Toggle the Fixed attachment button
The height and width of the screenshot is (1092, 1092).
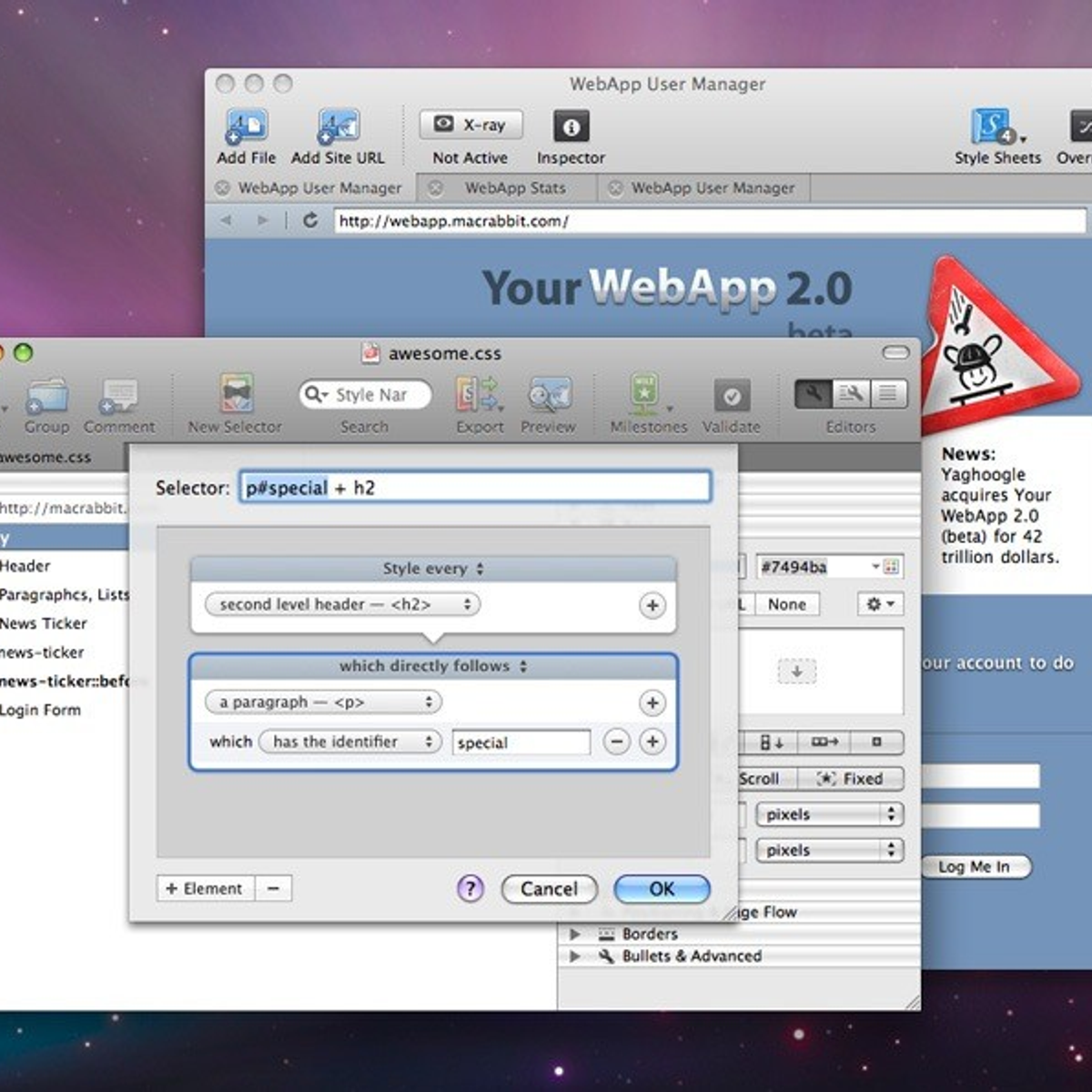[850, 779]
